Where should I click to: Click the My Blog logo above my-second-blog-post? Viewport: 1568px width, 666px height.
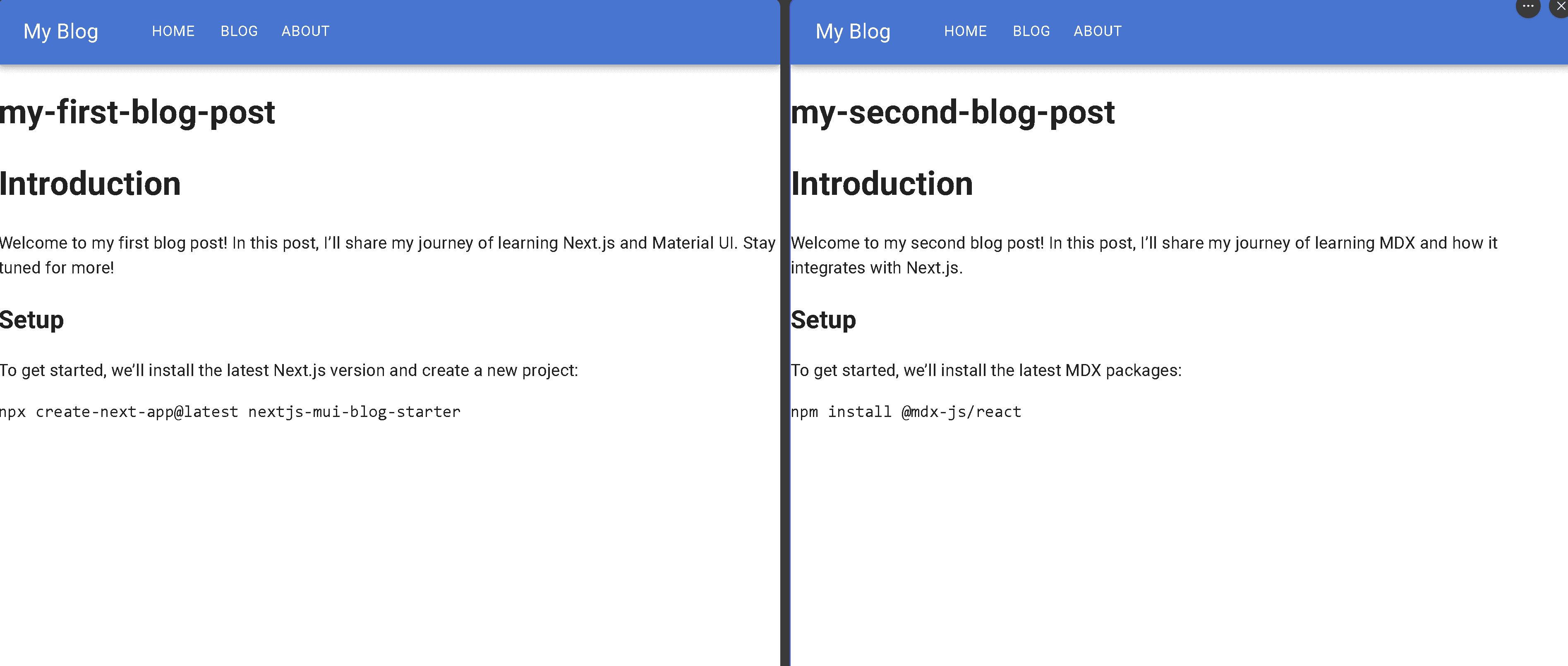[852, 31]
